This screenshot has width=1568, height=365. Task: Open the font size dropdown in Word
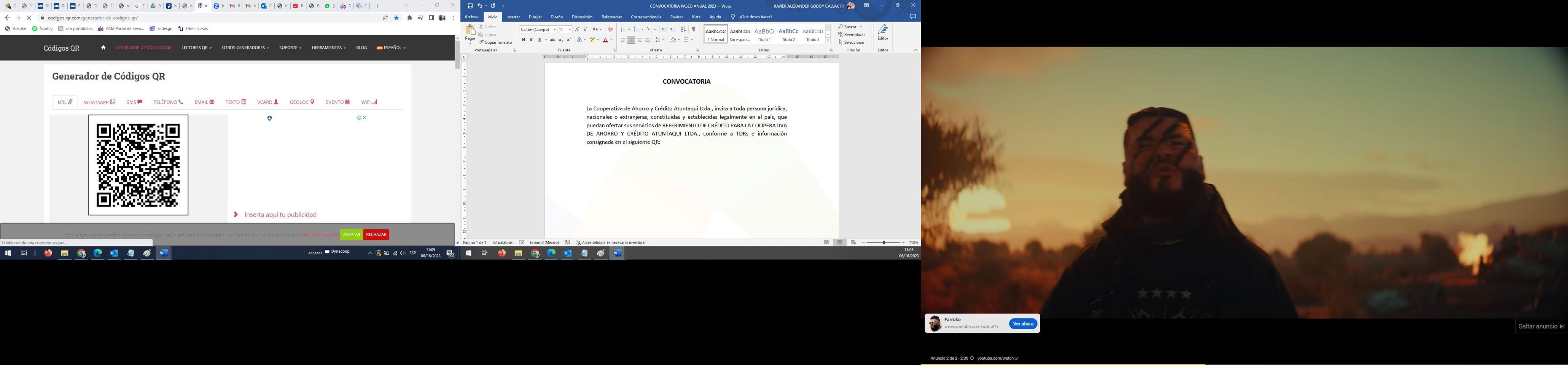pyautogui.click(x=570, y=29)
